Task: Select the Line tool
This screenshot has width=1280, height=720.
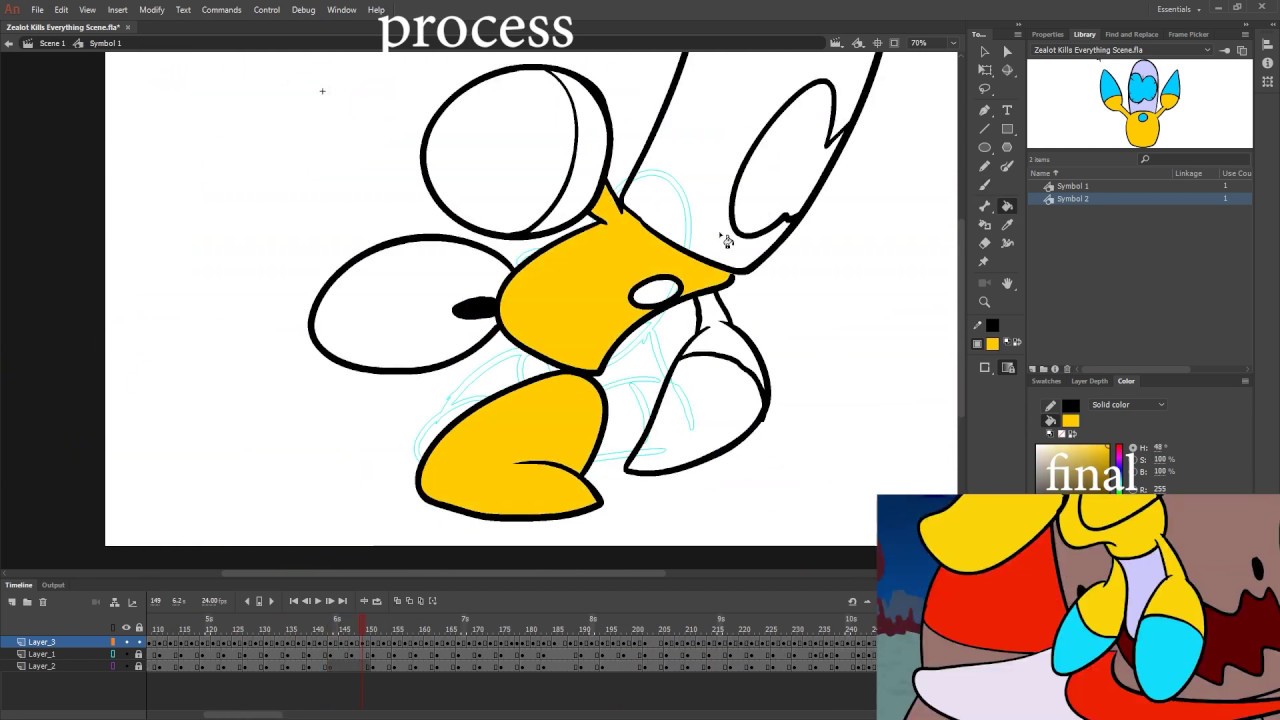Action: click(985, 129)
